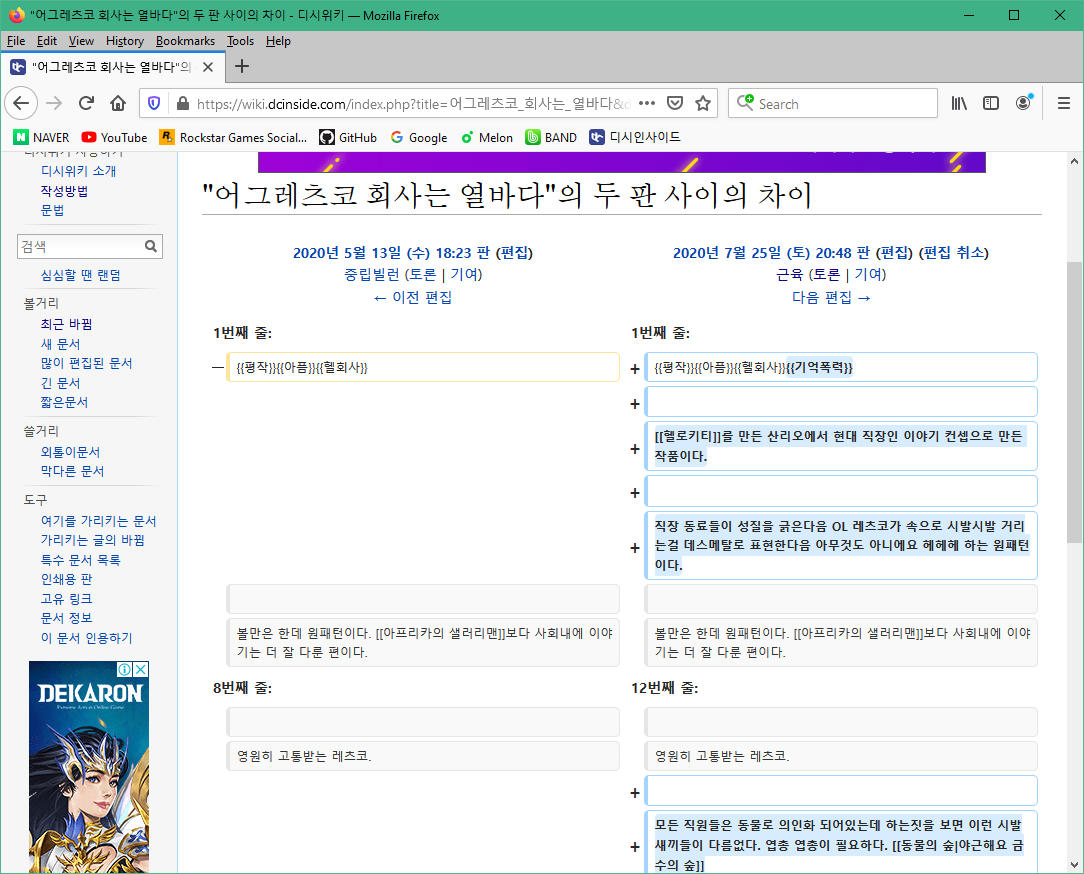
Task: Open the History menu
Action: (x=124, y=41)
